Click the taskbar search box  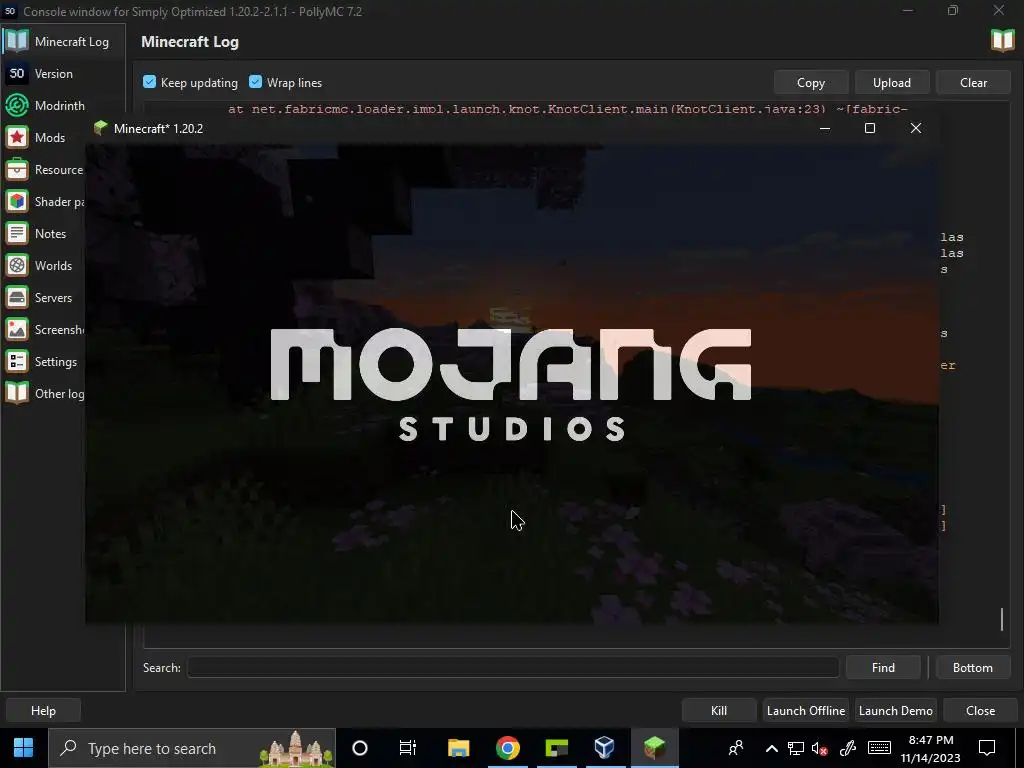pyautogui.click(x=192, y=748)
